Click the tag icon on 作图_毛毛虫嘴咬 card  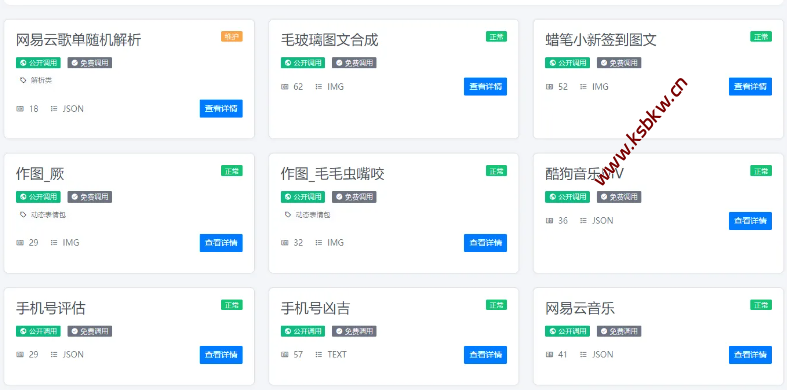click(x=288, y=214)
